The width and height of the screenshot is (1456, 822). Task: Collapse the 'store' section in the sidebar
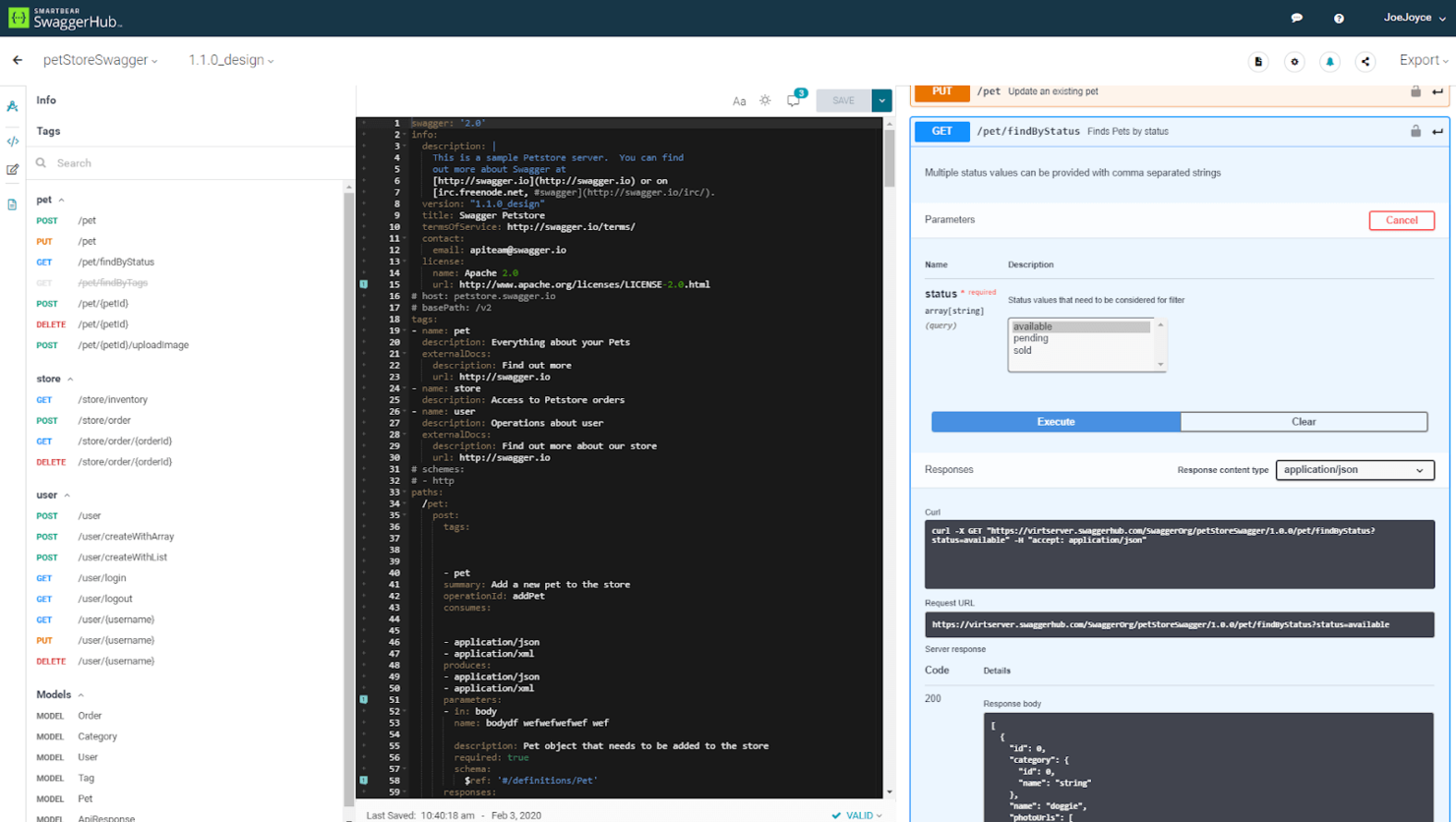69,379
